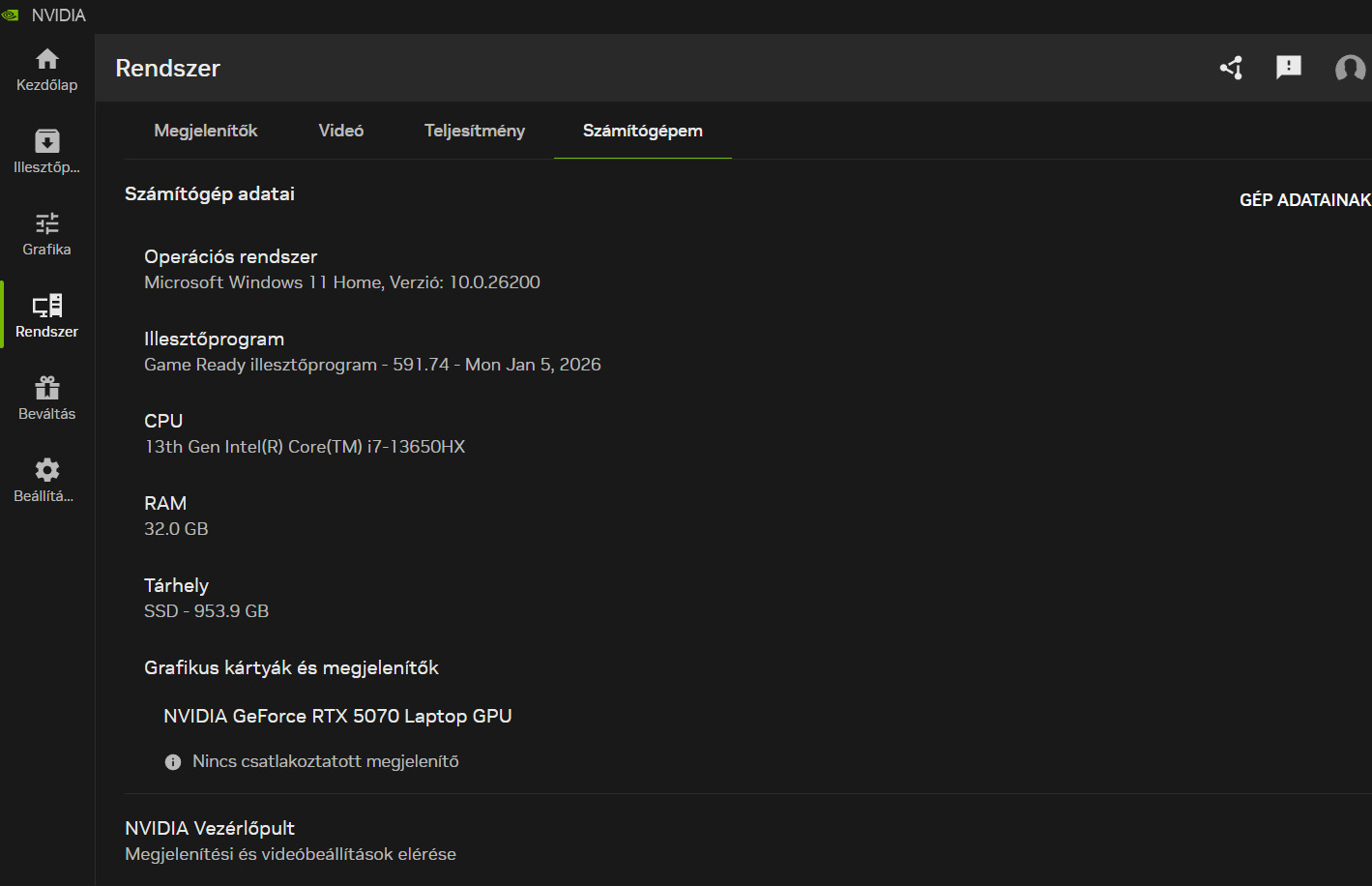
Task: Click the Operációs rendszer label
Action: point(231,256)
